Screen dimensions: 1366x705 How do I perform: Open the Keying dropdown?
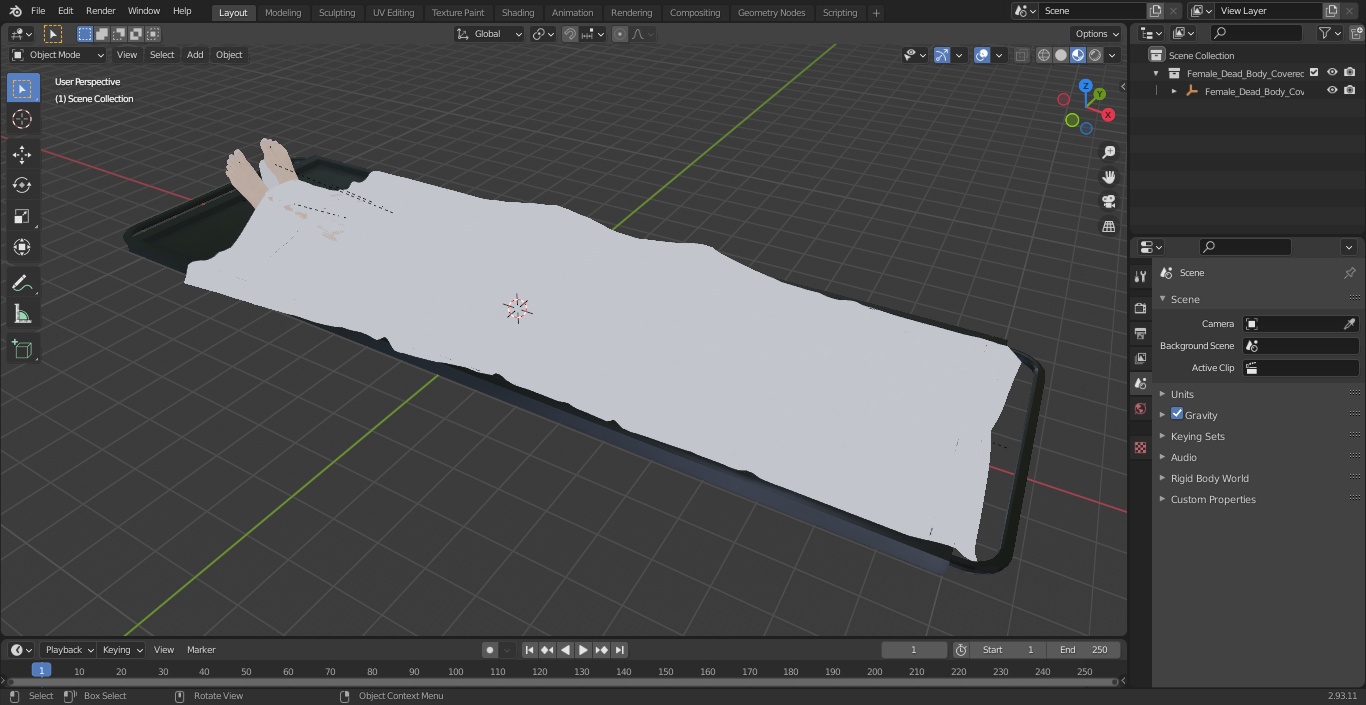(122, 650)
